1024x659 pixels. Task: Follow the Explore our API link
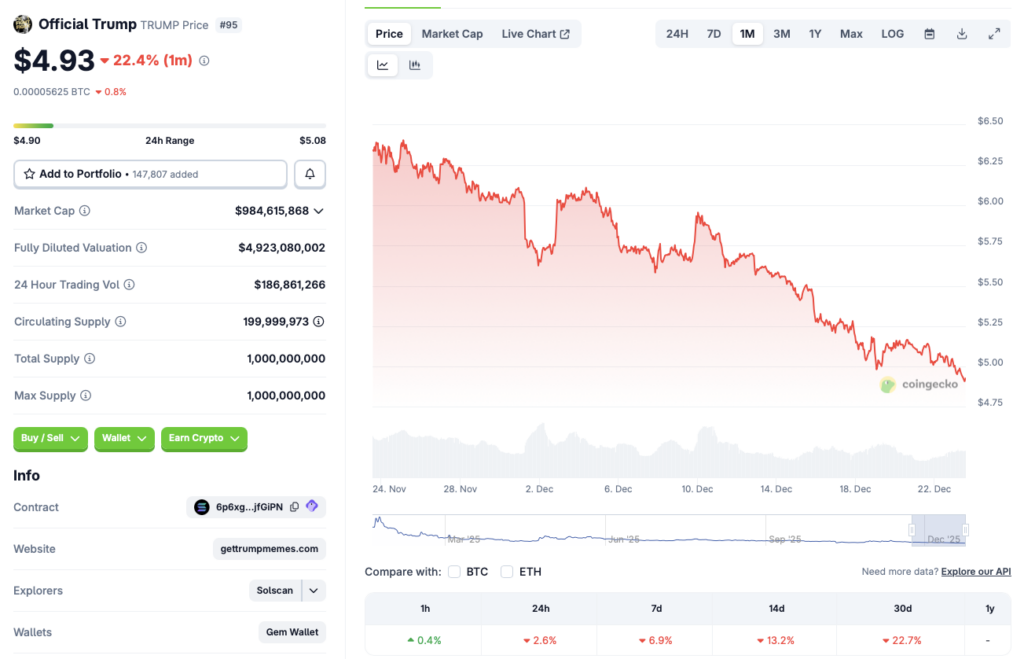click(975, 571)
